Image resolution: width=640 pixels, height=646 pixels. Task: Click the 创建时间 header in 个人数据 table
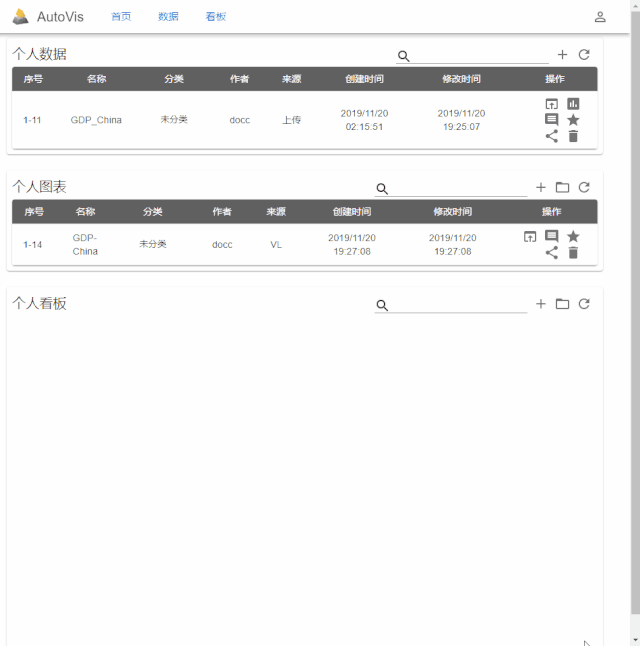point(364,79)
